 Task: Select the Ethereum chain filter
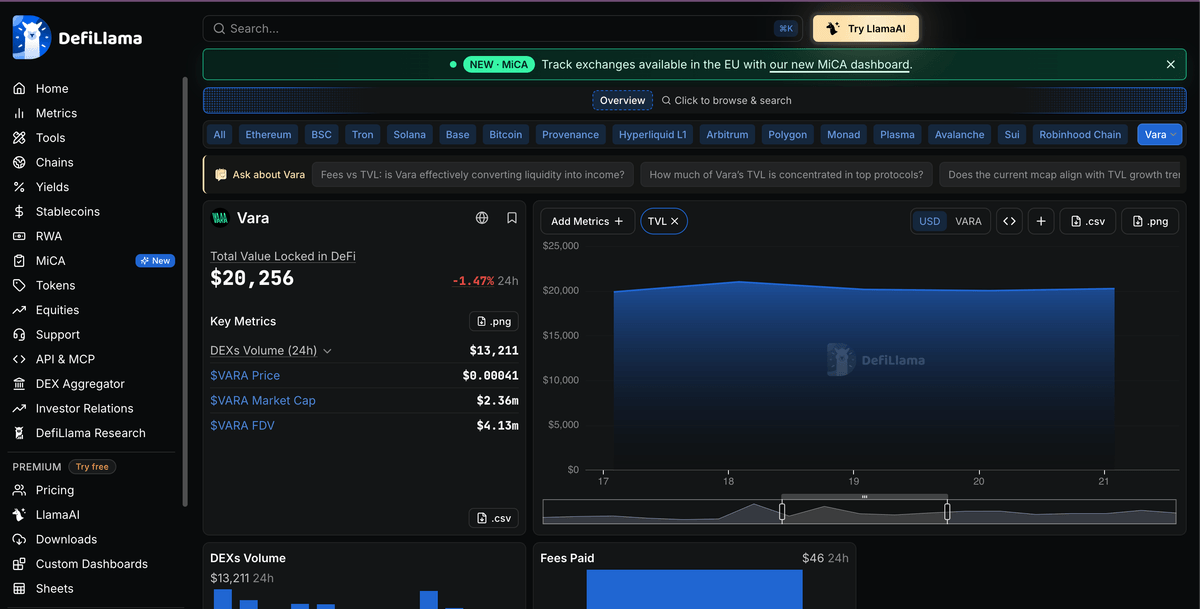(268, 134)
